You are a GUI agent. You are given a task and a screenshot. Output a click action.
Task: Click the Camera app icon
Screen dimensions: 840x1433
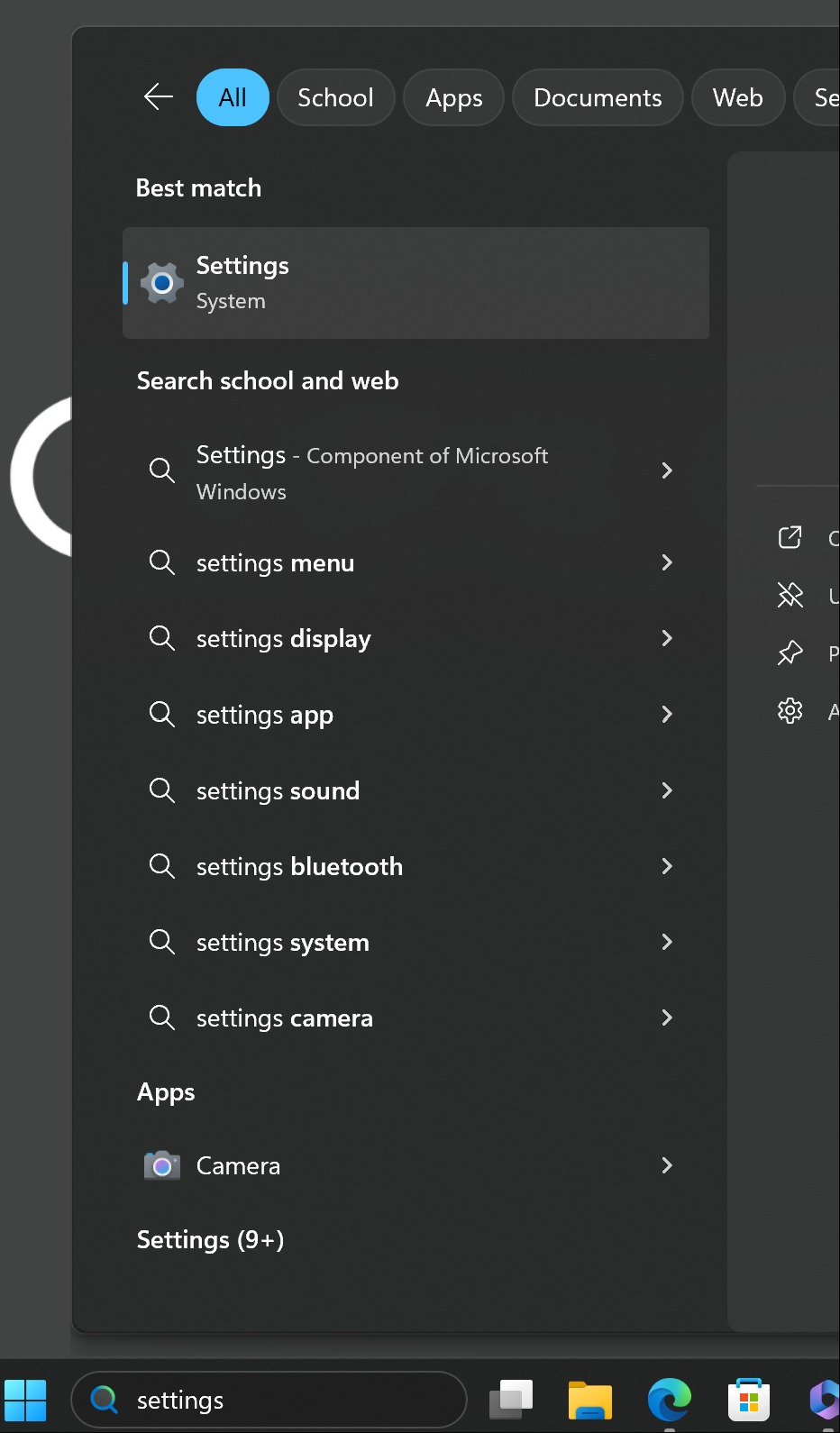162,1165
